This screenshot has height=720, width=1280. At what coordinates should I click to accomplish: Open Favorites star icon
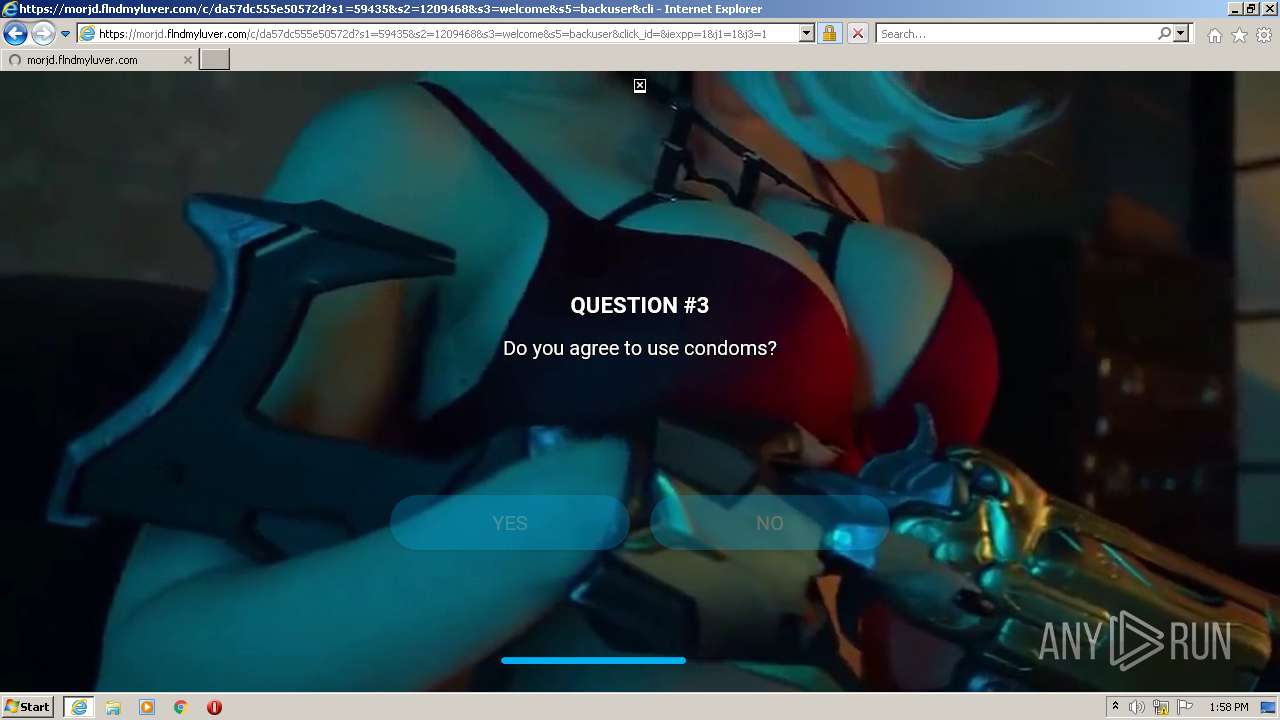pyautogui.click(x=1239, y=35)
